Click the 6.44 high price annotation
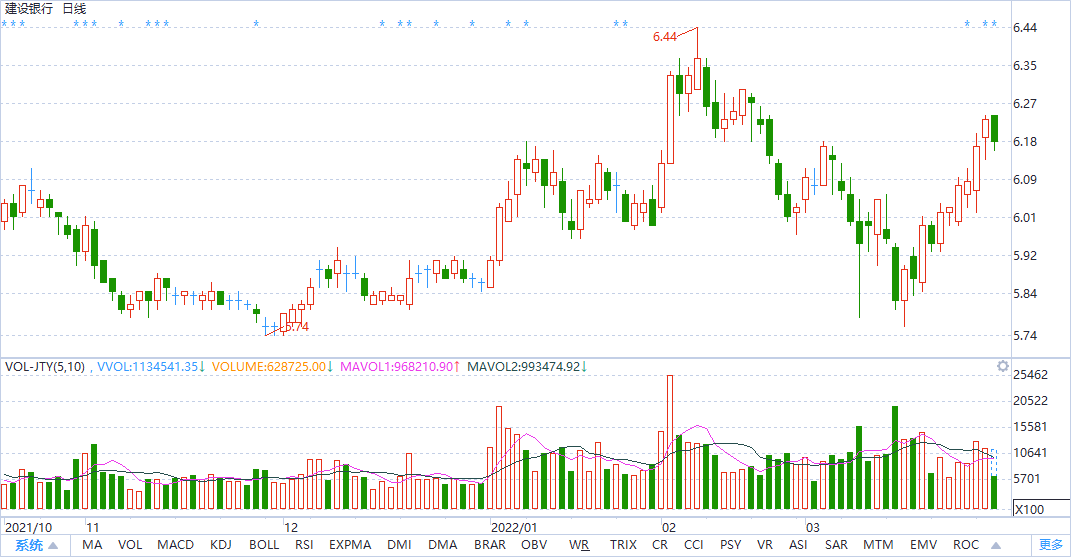 pos(665,37)
